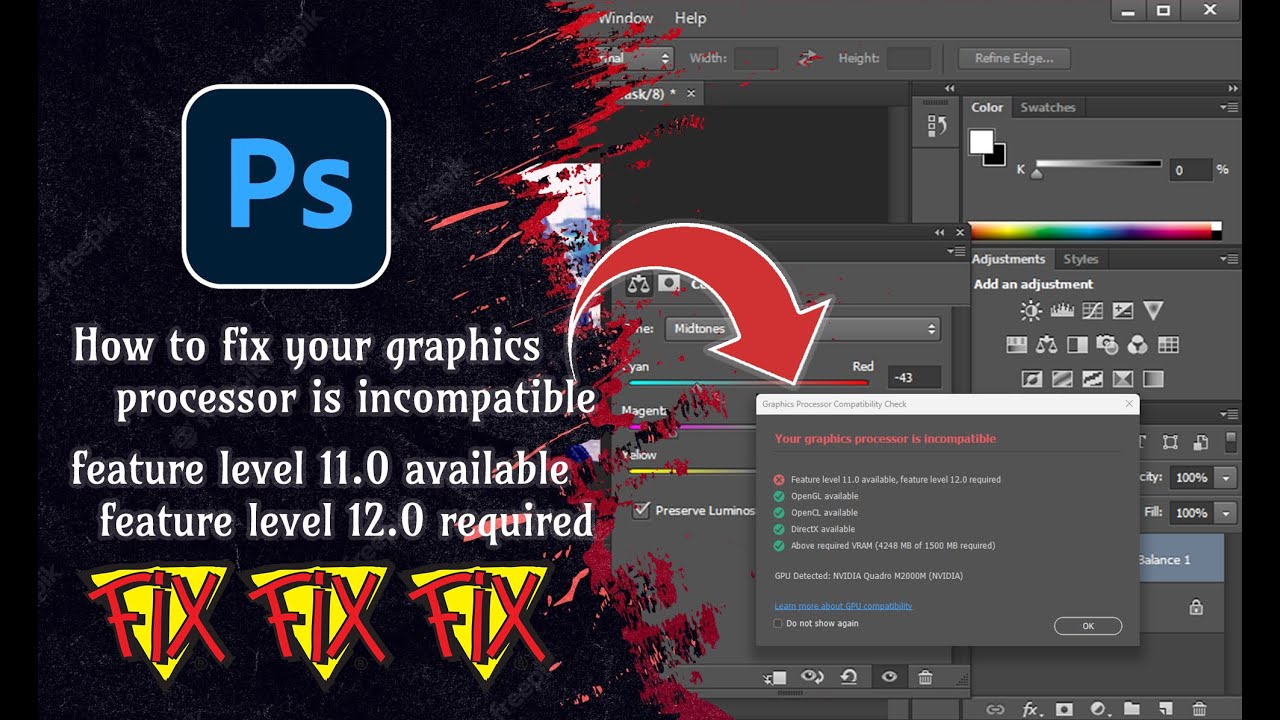Reset adjustment to defaults in Properties
Screen dimensions: 1280x720
tap(849, 677)
